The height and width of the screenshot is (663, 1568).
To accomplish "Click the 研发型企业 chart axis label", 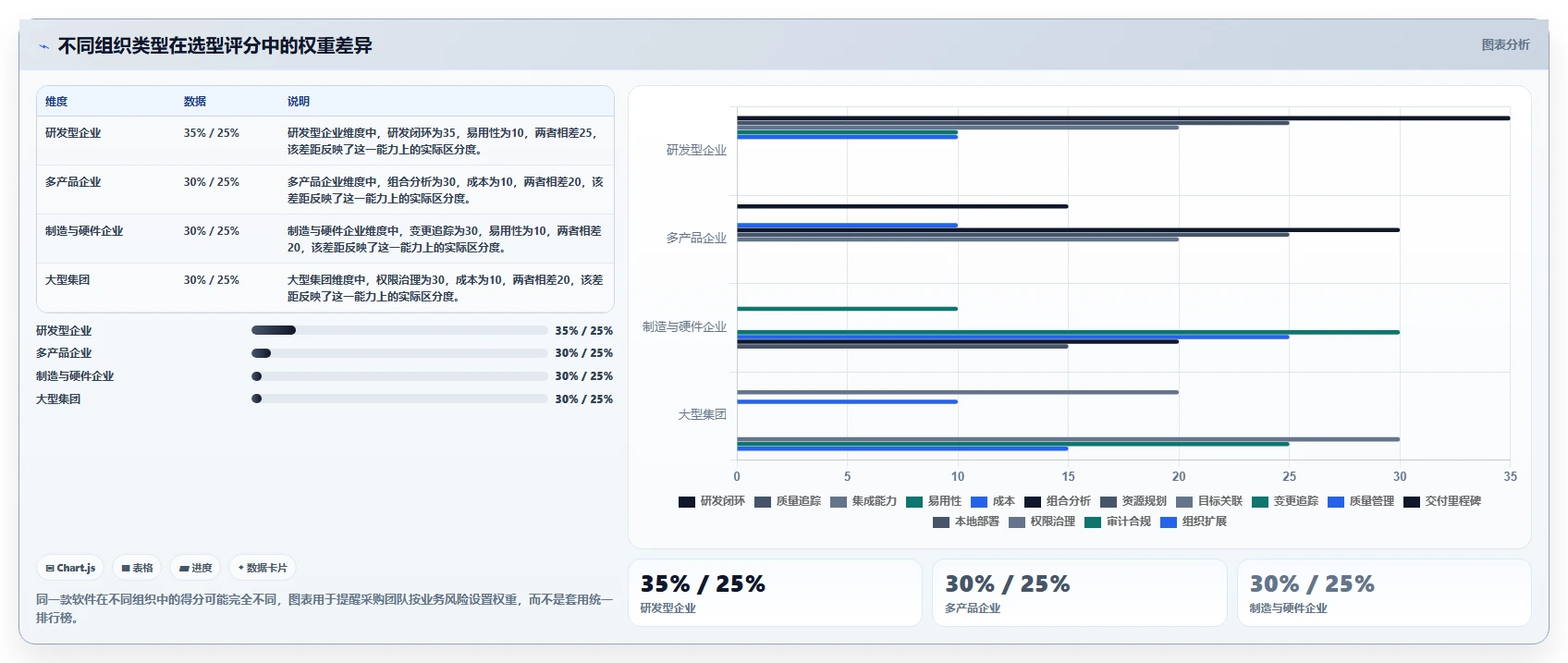I will coord(696,150).
